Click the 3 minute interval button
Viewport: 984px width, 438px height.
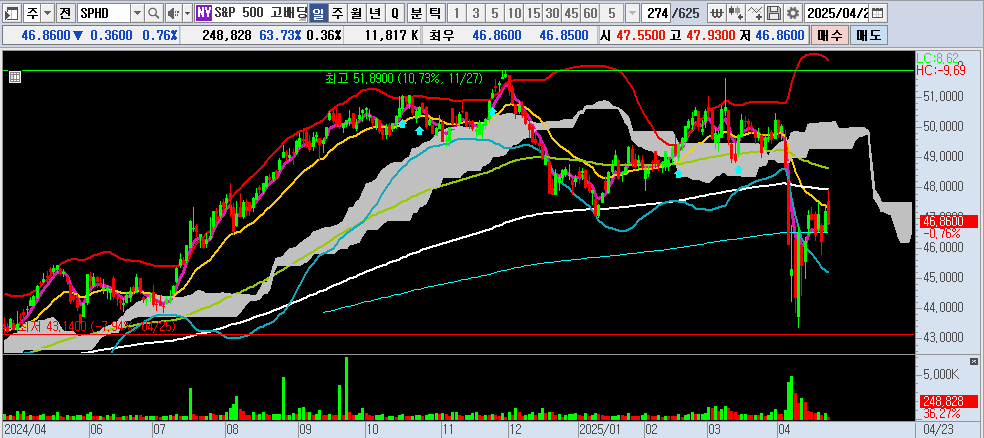pos(476,13)
